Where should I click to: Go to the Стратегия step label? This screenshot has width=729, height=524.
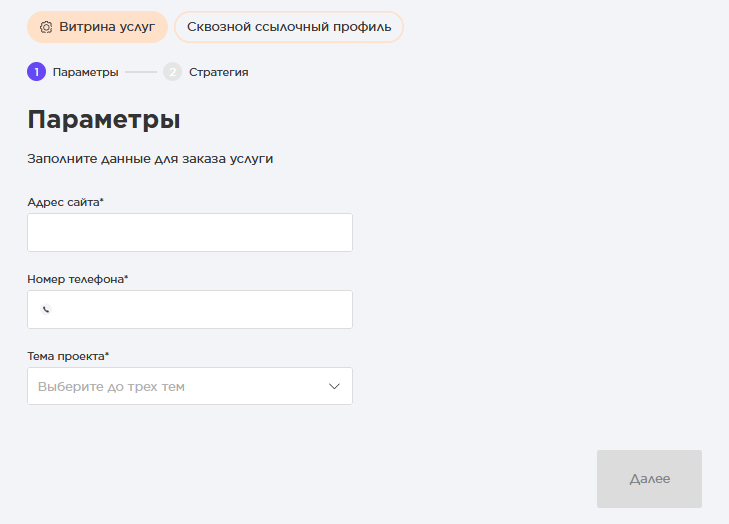pos(218,72)
